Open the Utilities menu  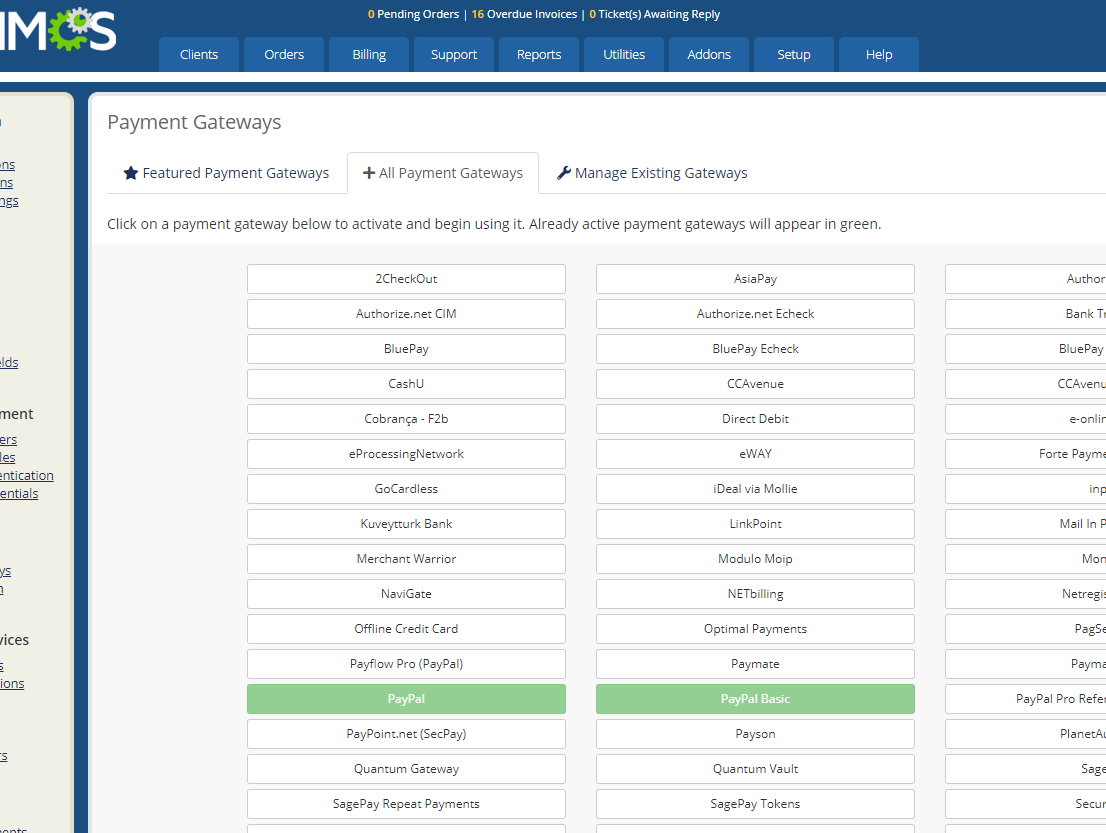[624, 54]
